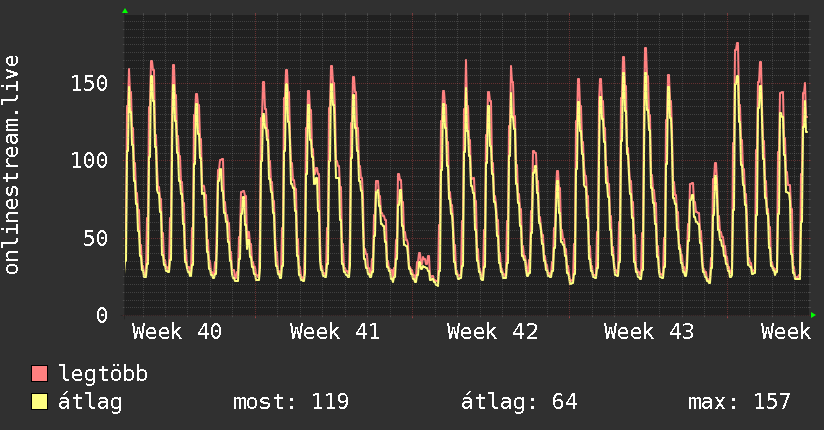Image resolution: width=824 pixels, height=430 pixels.
Task: Select the átlag legend label beside yellow swatch
Action: click(x=90, y=402)
